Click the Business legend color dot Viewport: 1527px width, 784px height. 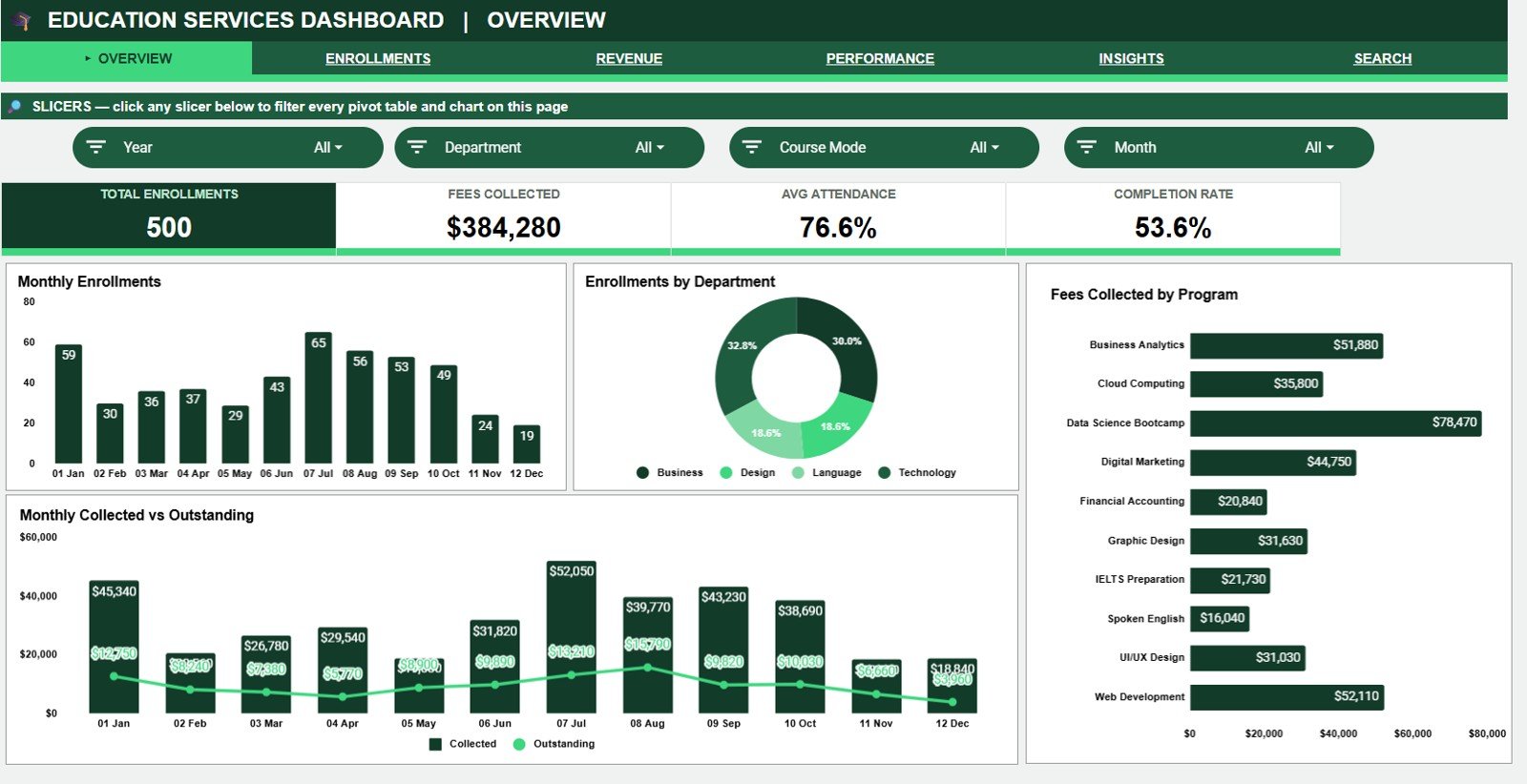coord(642,472)
